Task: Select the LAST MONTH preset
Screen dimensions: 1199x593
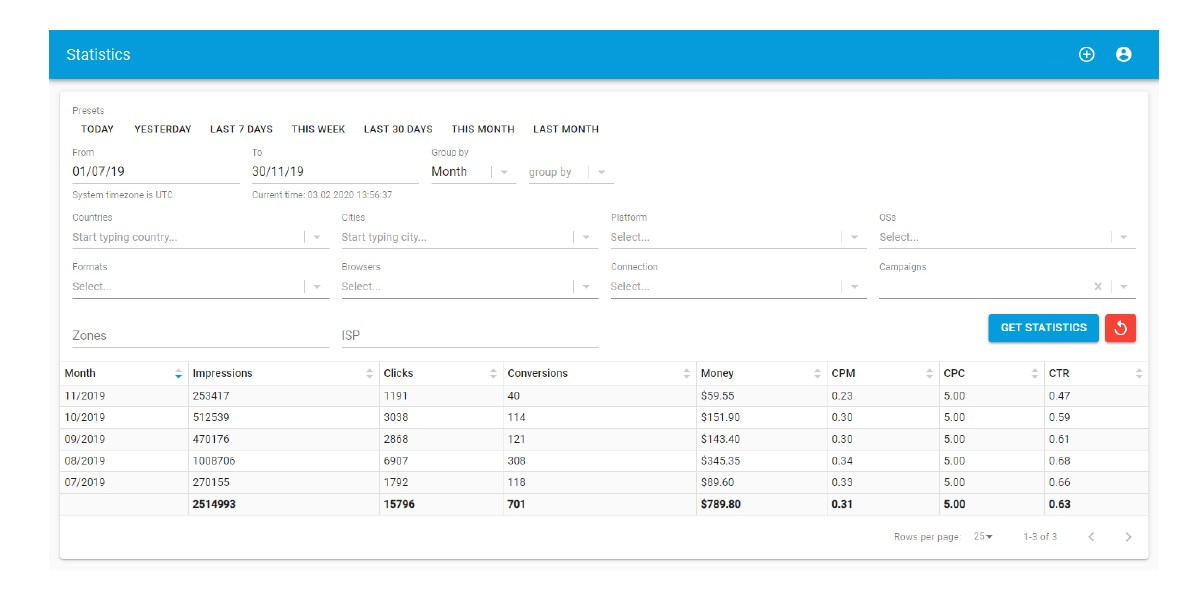Action: (566, 129)
